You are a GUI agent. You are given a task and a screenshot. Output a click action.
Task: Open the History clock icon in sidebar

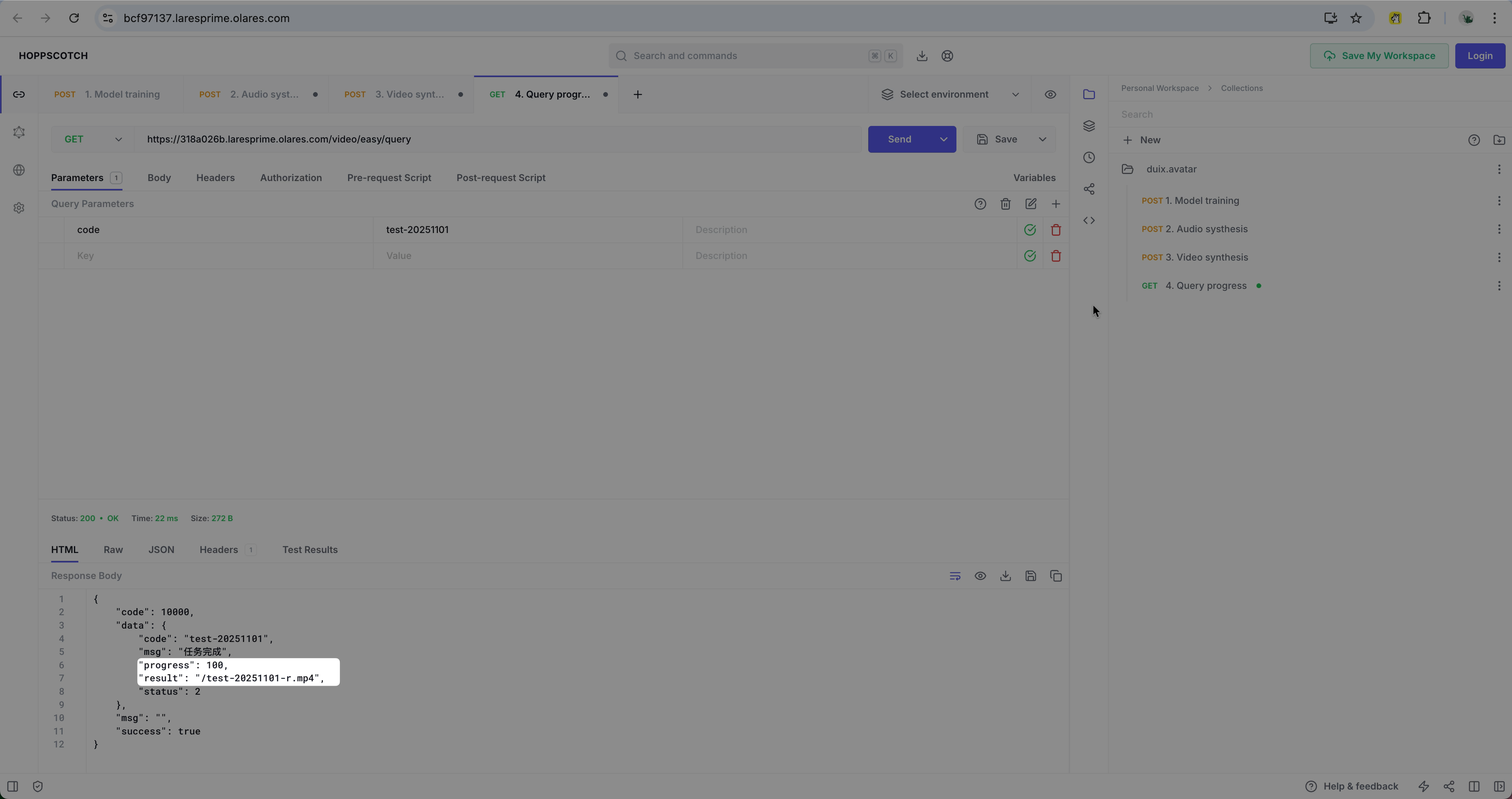pos(1089,157)
